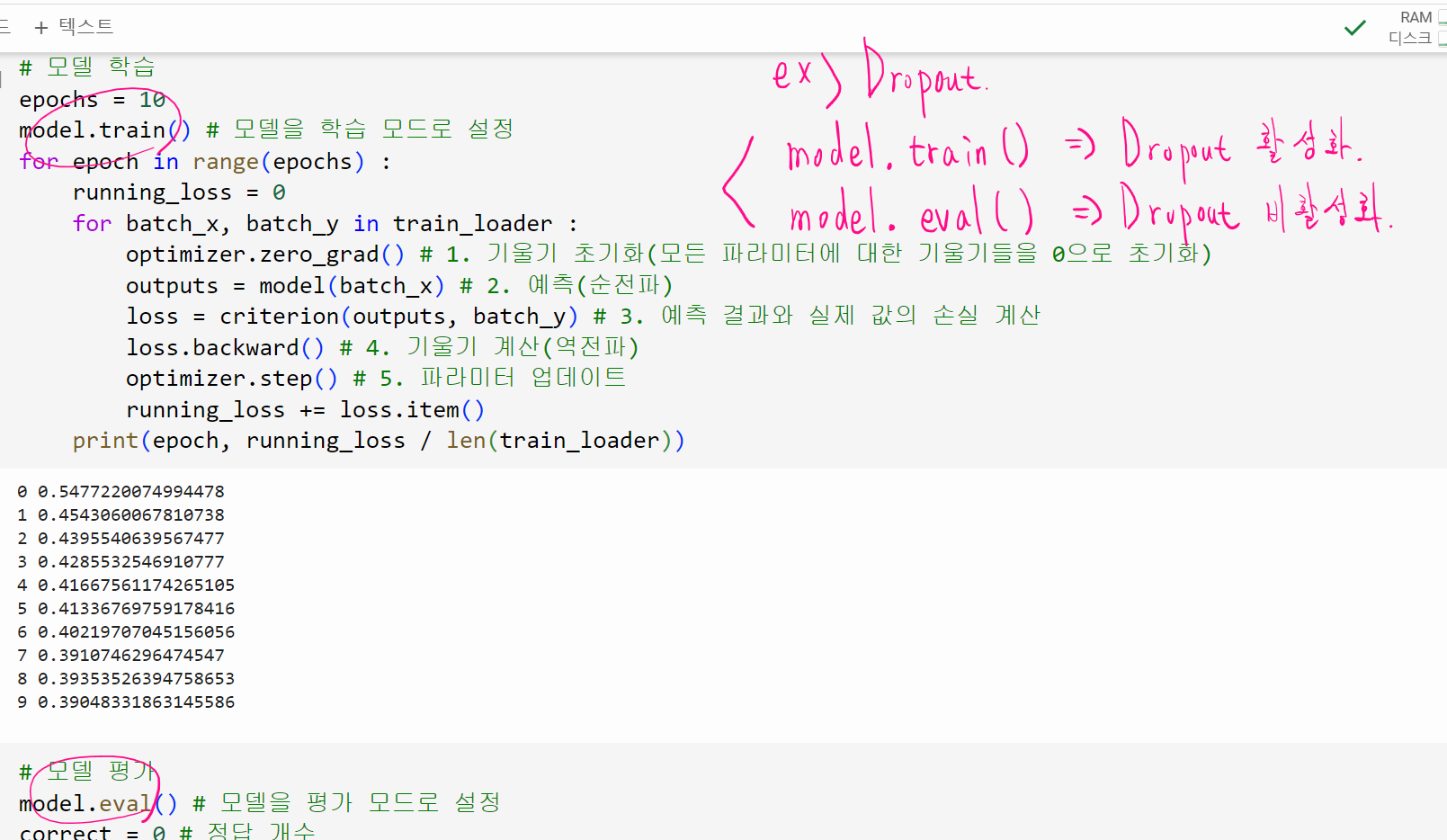Image resolution: width=1447 pixels, height=840 pixels.
Task: Click the print(epoch, running_loss) statement
Action: tap(378, 441)
